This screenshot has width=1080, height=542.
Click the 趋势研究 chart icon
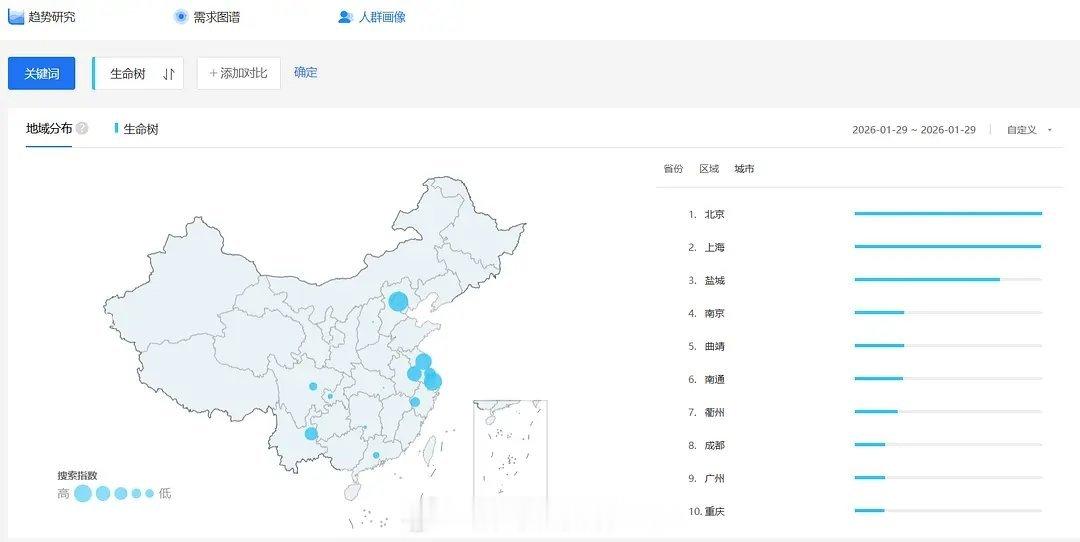[16, 16]
